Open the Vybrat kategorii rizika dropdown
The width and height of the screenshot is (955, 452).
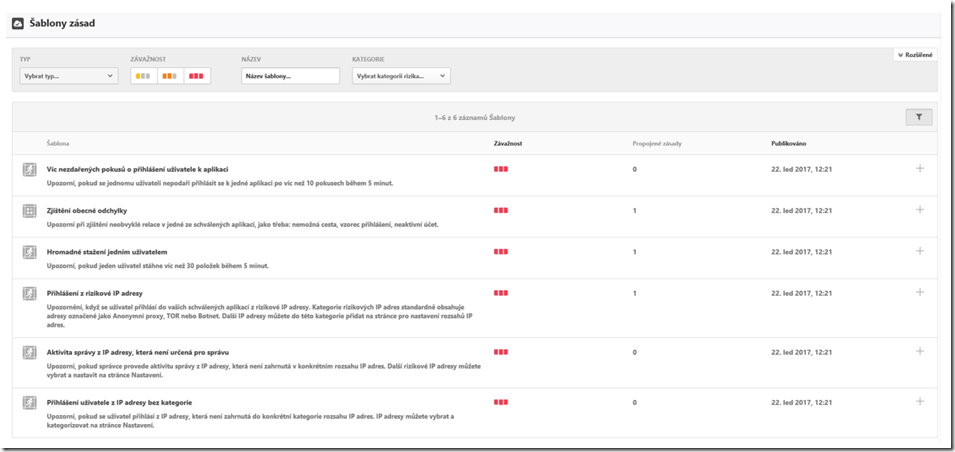click(x=401, y=76)
